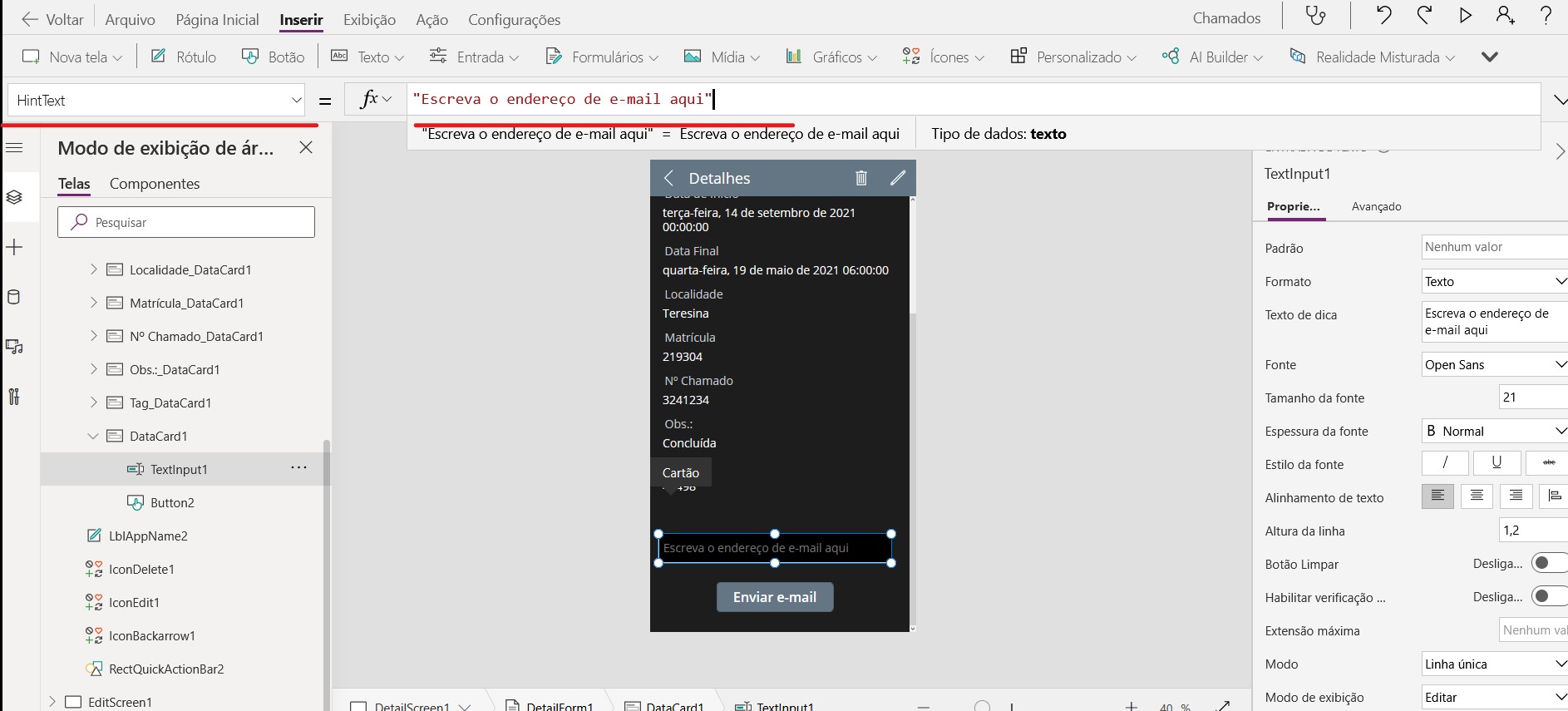Run the app preview with play icon
The image size is (1568, 711).
1465,16
